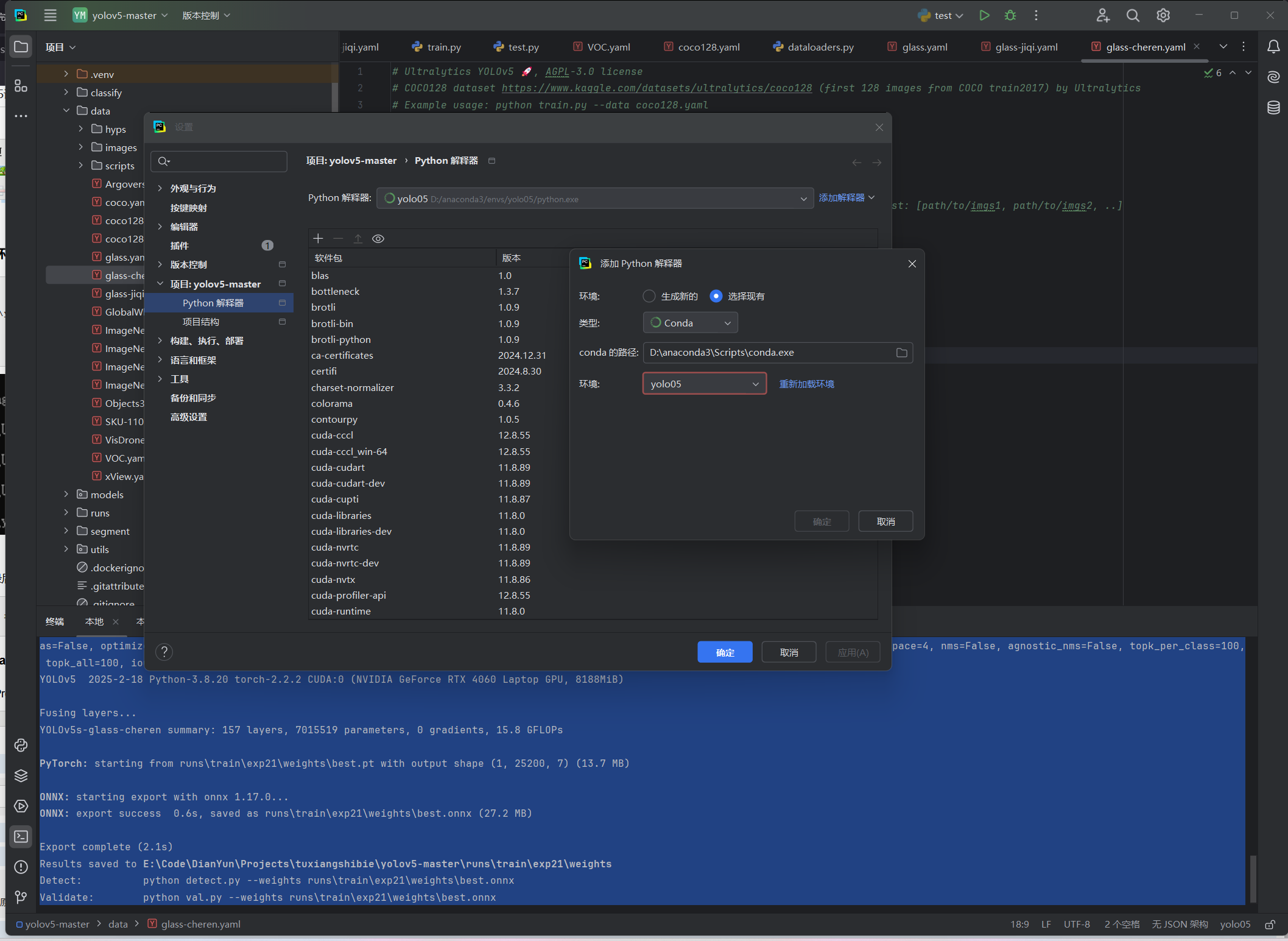Select 项目结构 in settings tree
Screen dimensions: 1288x941
point(201,322)
